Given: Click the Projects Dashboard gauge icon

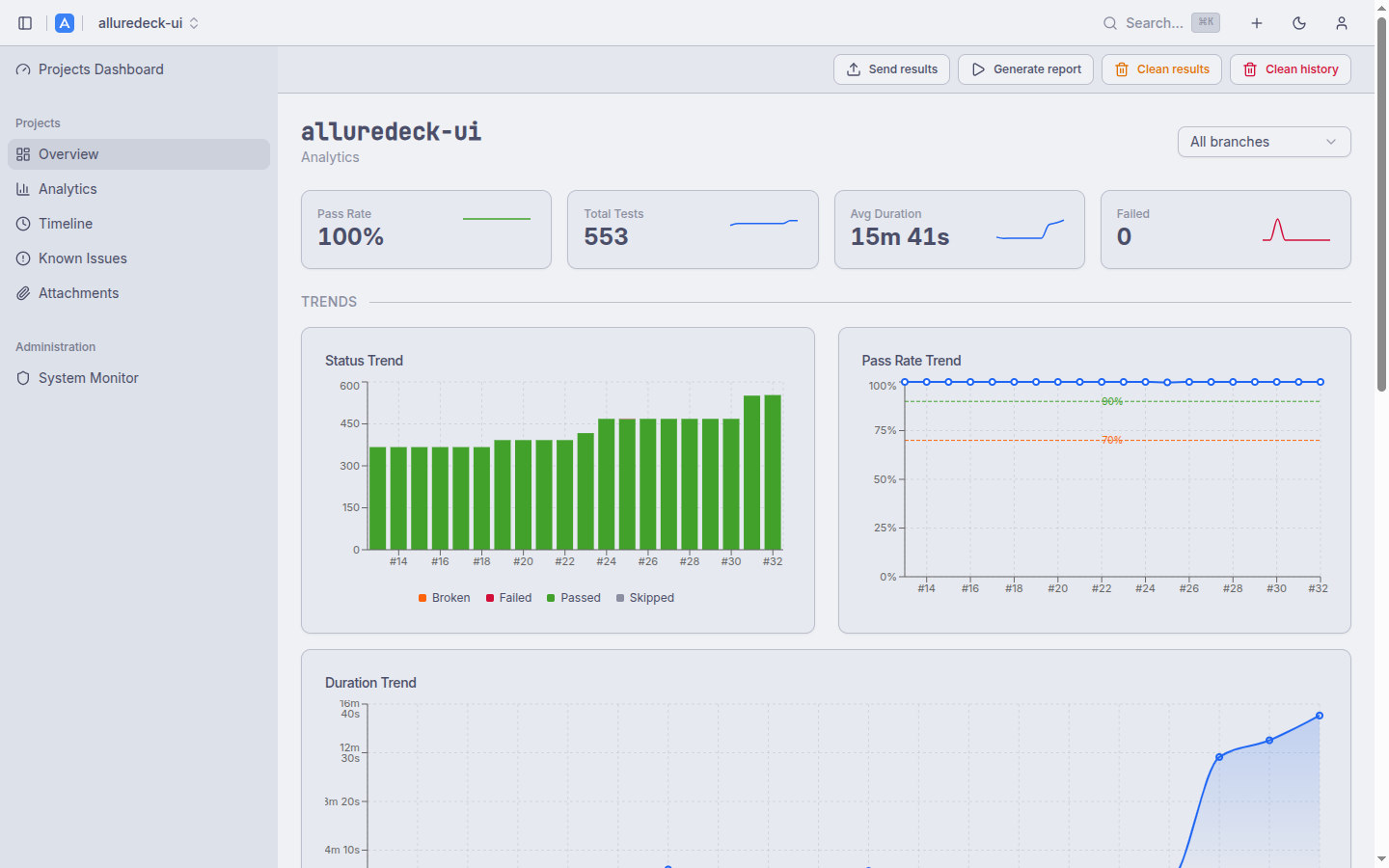Looking at the screenshot, I should click(23, 69).
